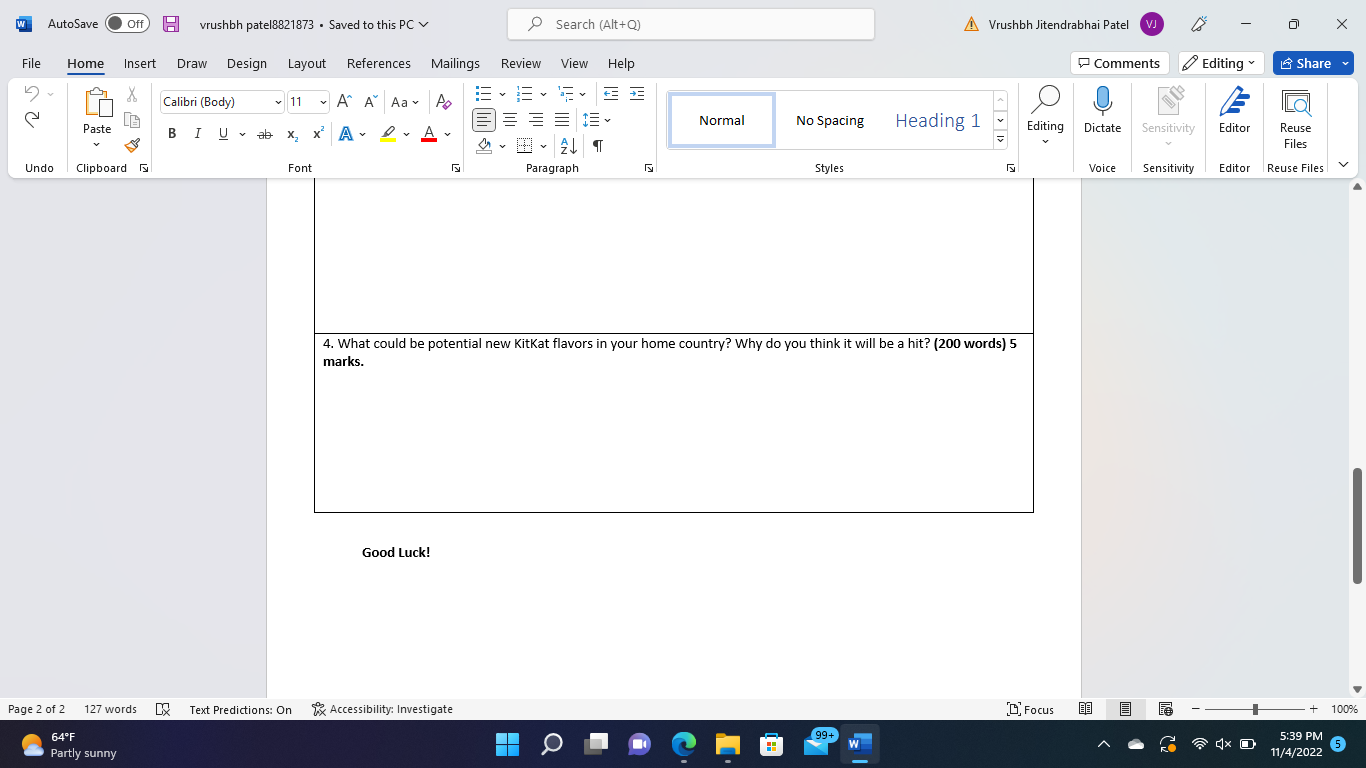
Task: Apply No Spacing style
Action: pos(830,120)
